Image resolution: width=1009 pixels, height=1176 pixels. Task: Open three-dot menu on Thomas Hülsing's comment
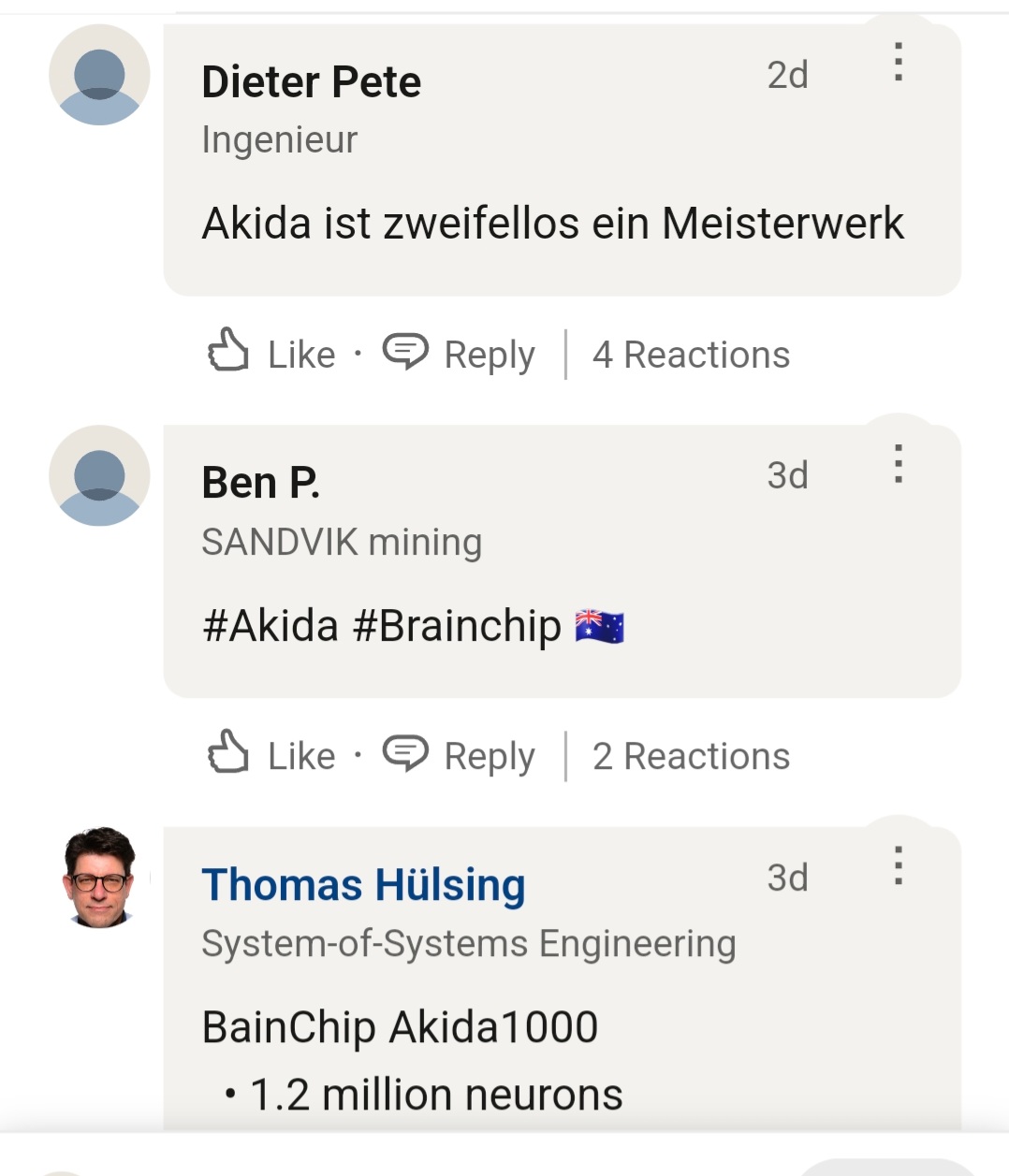tap(898, 865)
